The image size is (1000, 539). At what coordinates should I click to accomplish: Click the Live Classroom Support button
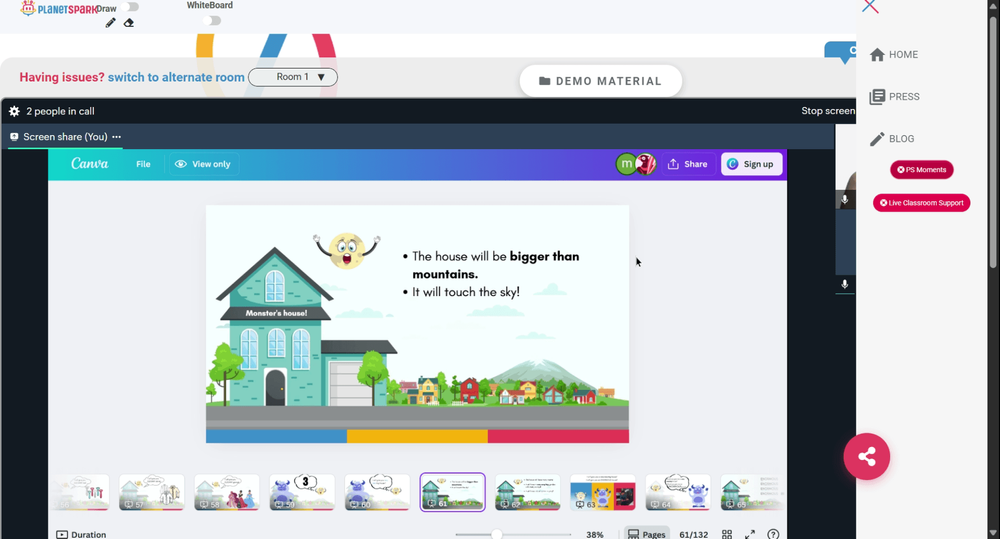tap(921, 203)
